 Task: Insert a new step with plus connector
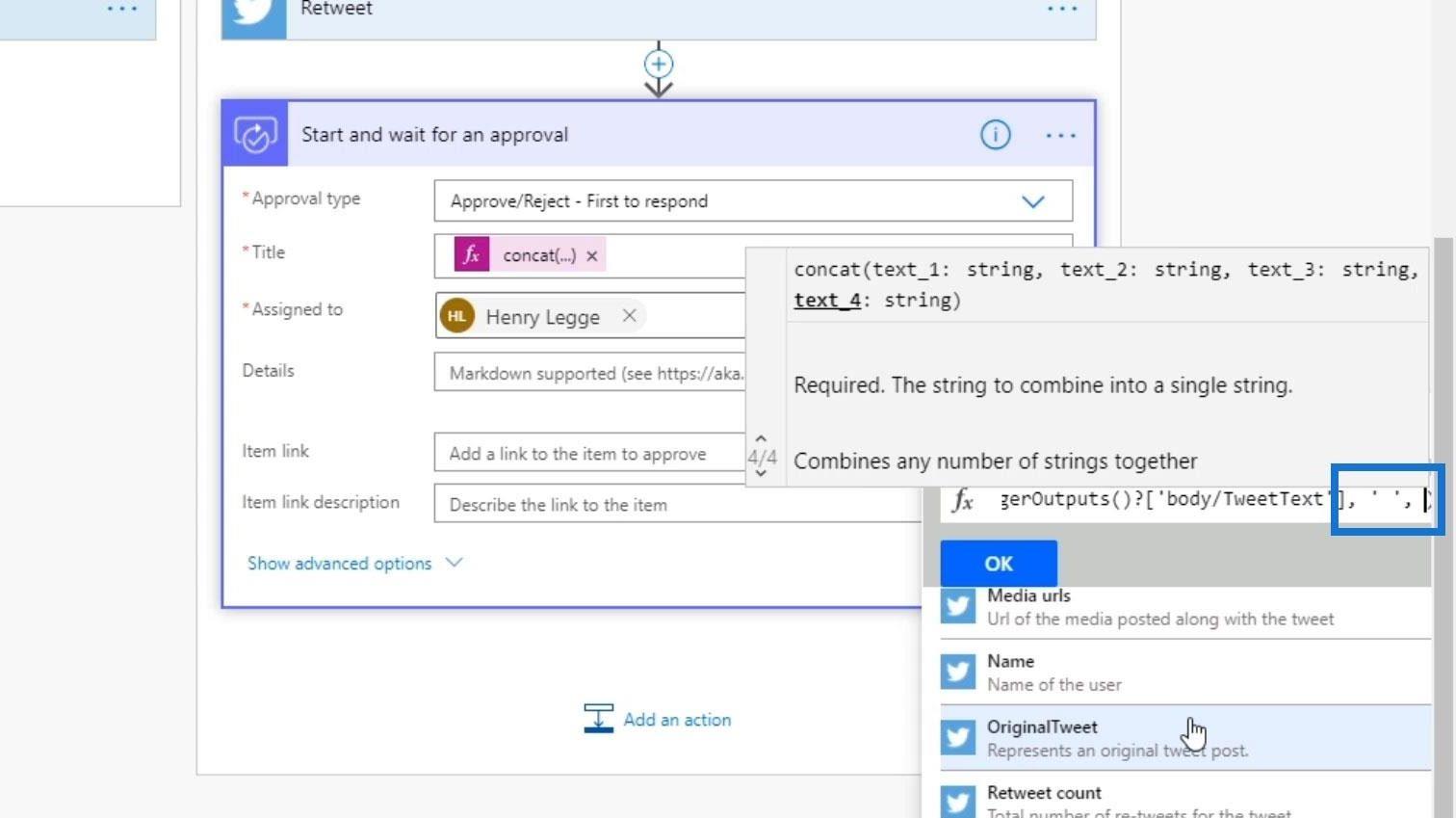pyautogui.click(x=659, y=65)
